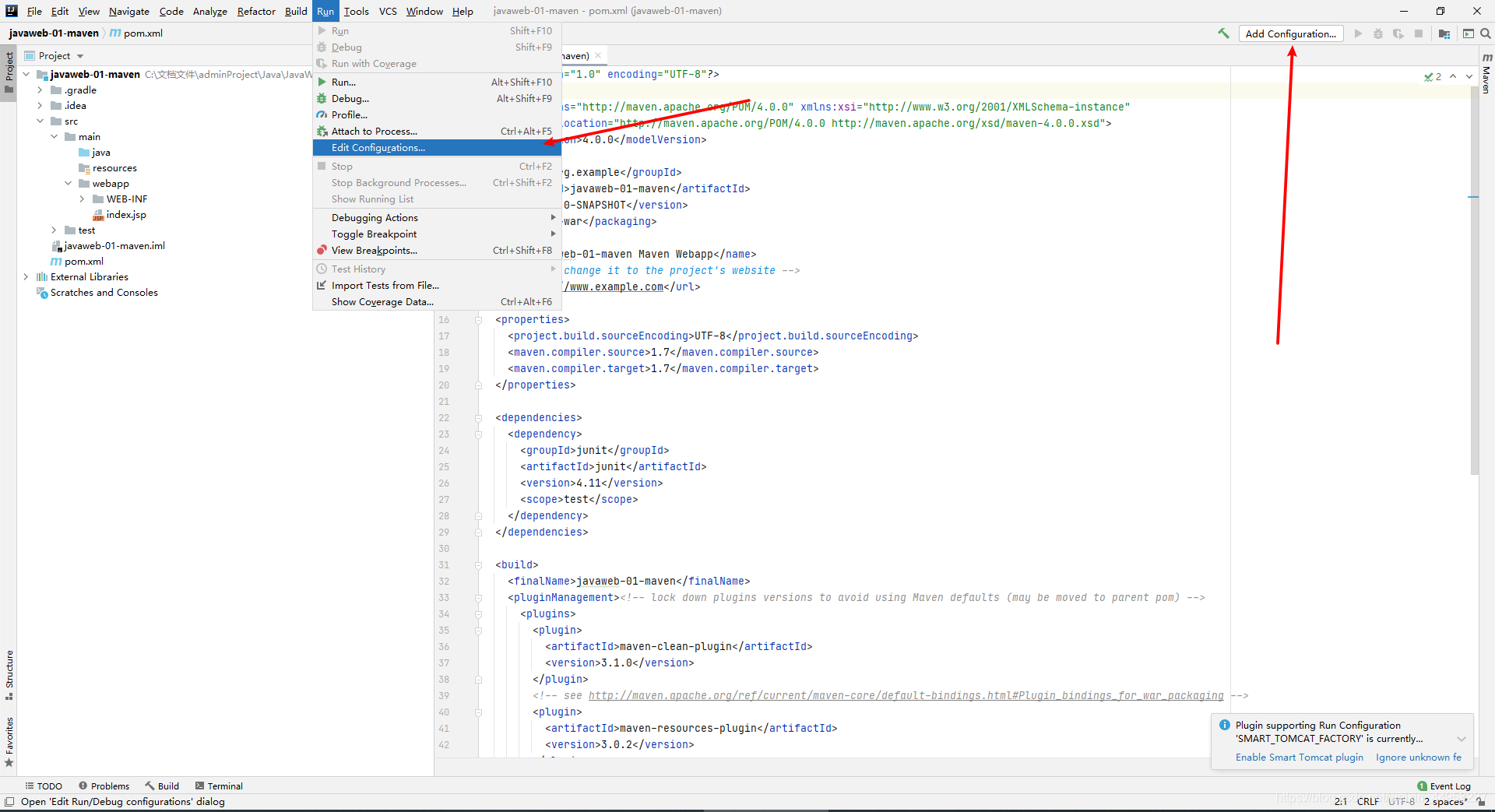
Task: Collapse the src folder
Action: pyautogui.click(x=40, y=121)
